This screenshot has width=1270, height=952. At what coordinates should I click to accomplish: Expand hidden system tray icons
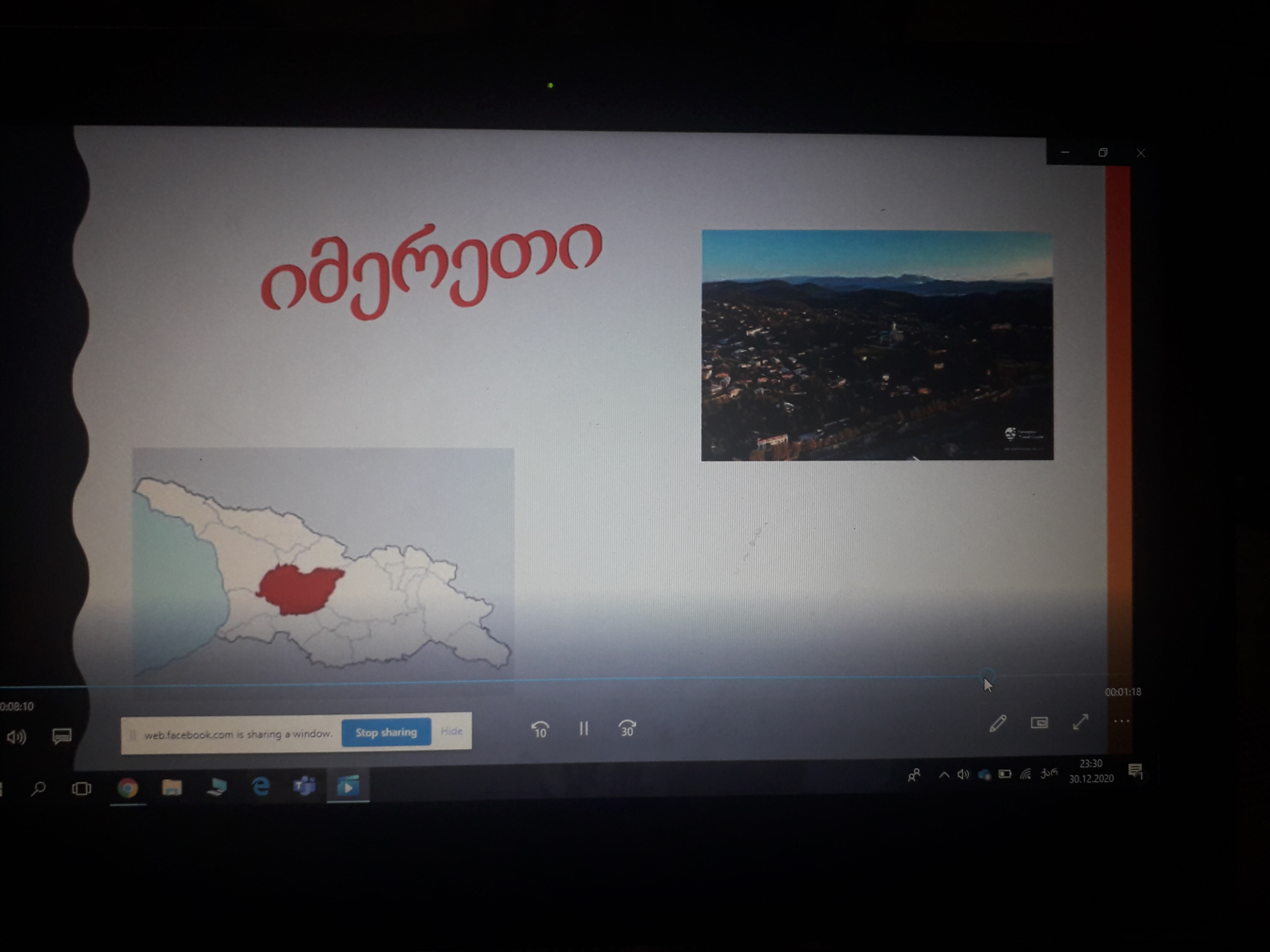point(944,775)
